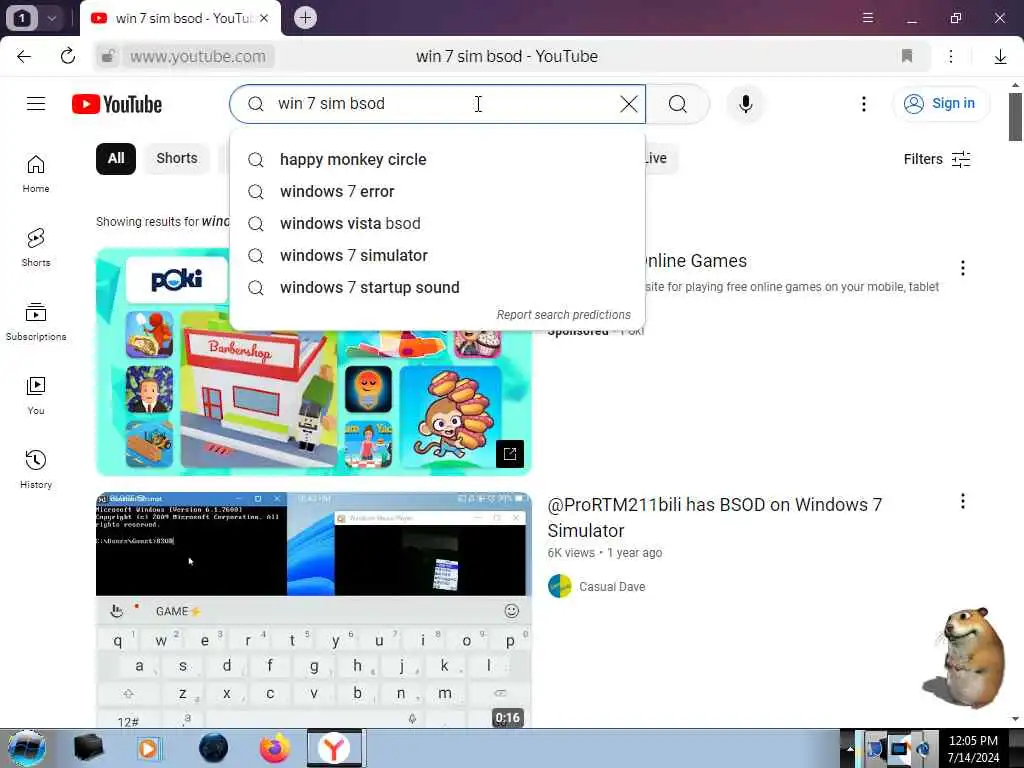Open the YouTube guide hamburger menu
1024x768 pixels.
[x=36, y=104]
